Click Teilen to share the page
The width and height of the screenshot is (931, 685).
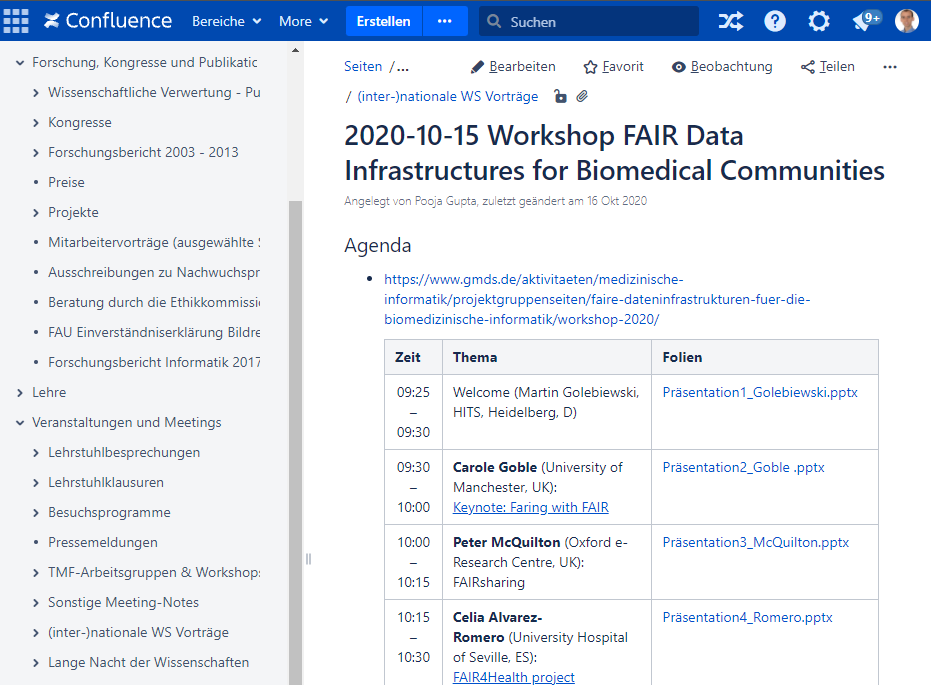coord(828,66)
